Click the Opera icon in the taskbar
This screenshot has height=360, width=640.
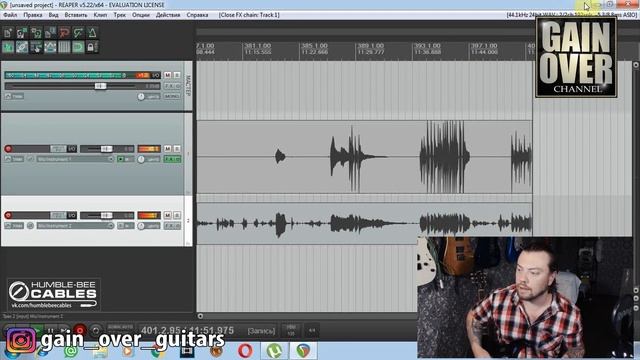click(x=245, y=351)
